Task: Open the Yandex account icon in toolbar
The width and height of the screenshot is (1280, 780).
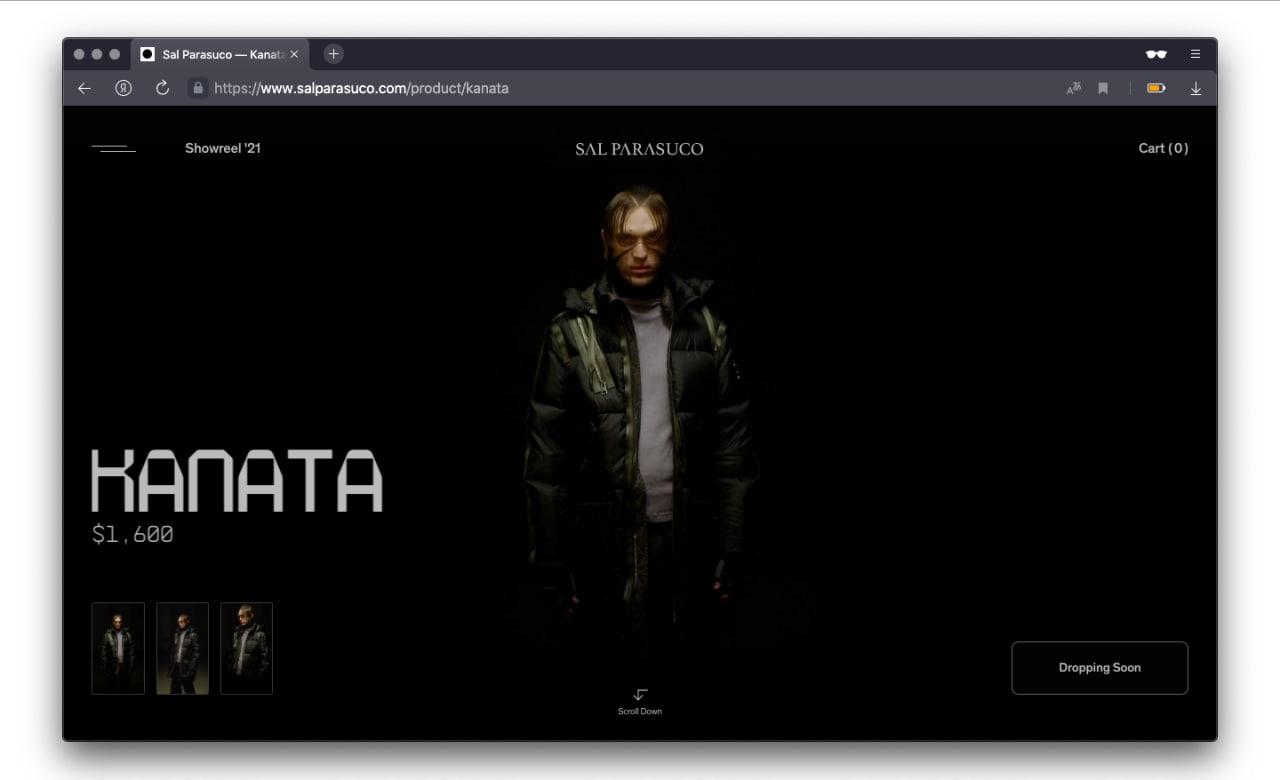Action: 123,88
